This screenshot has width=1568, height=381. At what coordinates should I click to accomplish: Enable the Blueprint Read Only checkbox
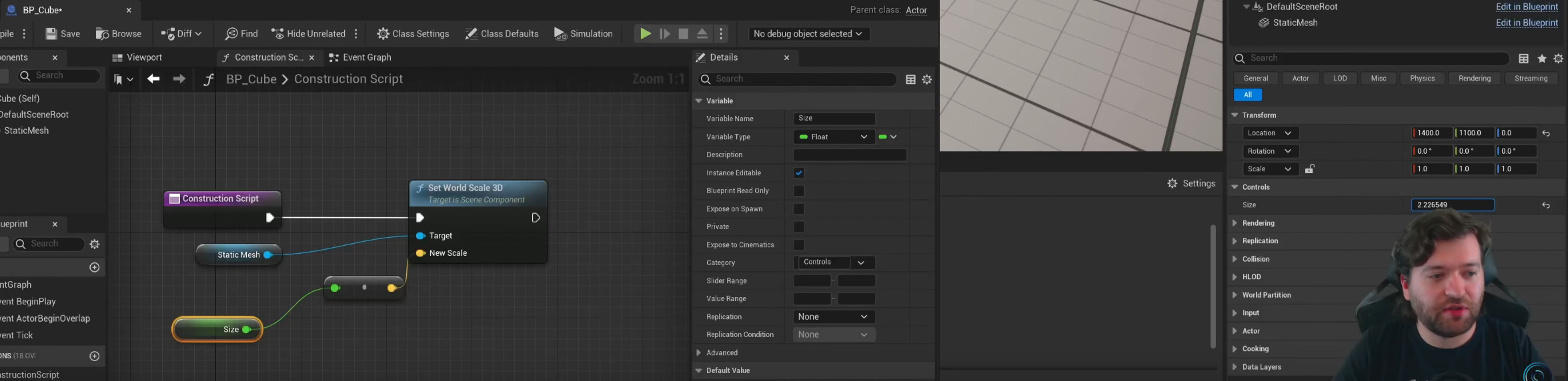click(798, 191)
